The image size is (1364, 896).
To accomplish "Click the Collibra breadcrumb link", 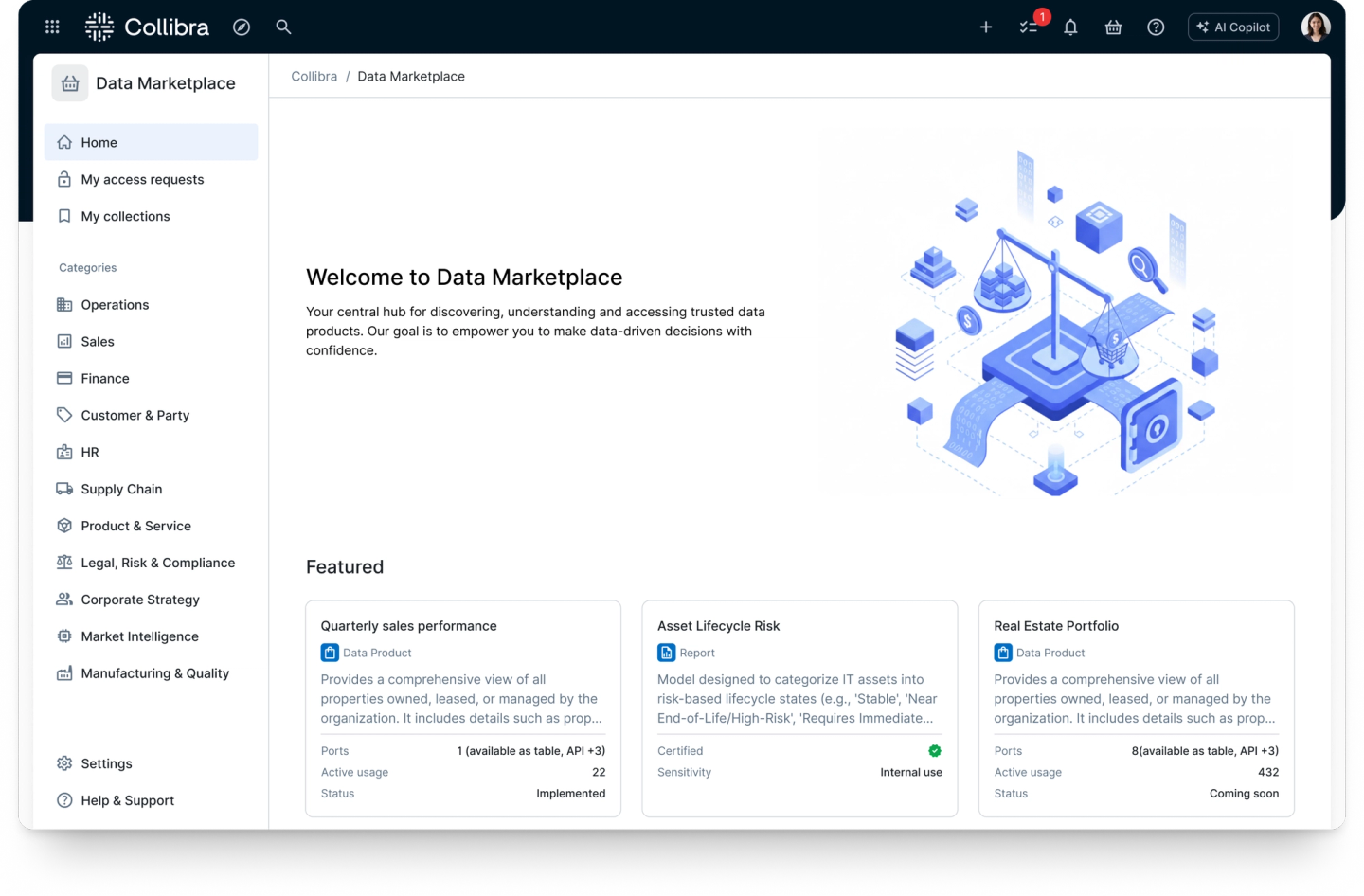I will tap(314, 77).
